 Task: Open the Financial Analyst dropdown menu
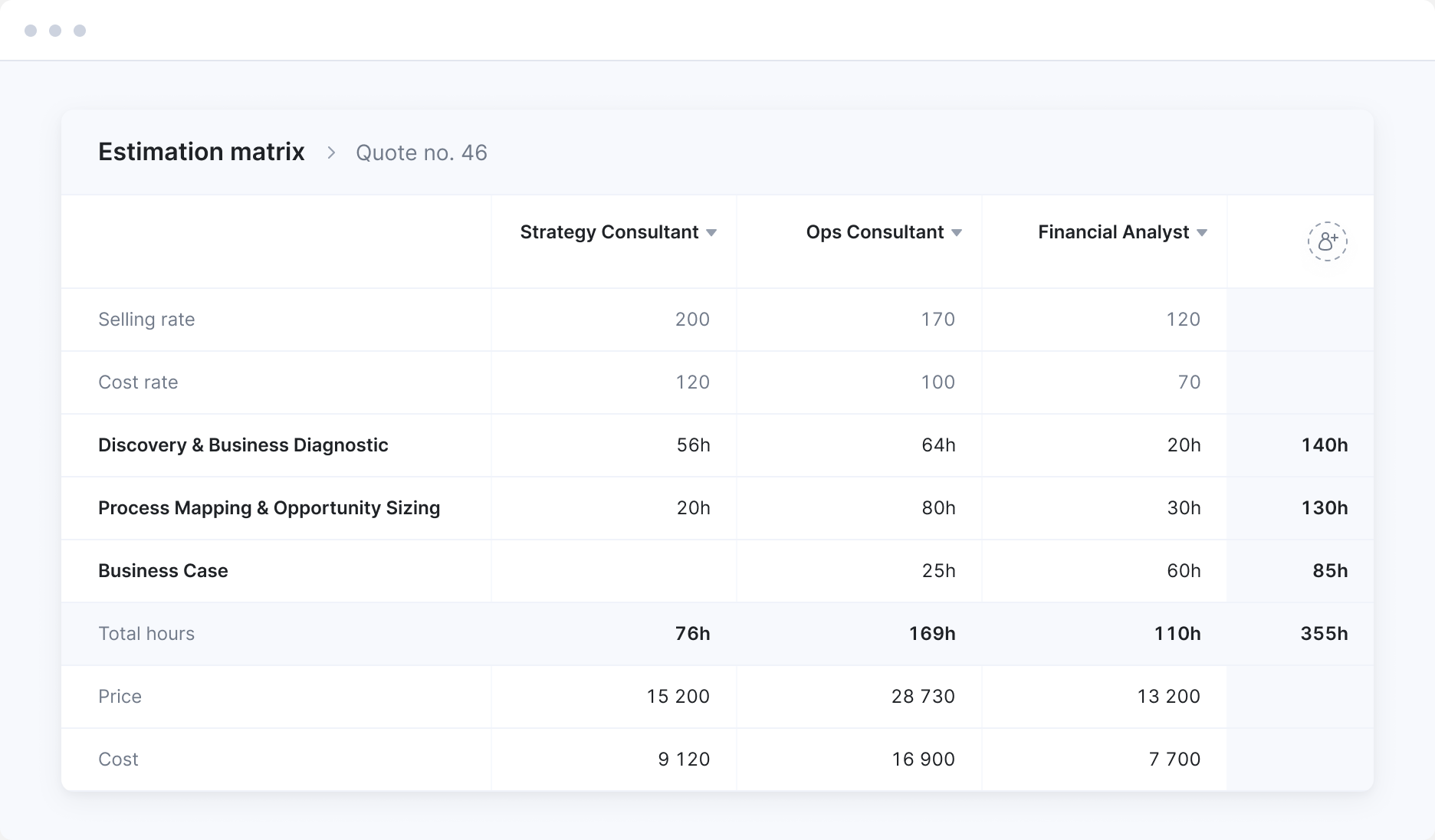coord(1202,233)
